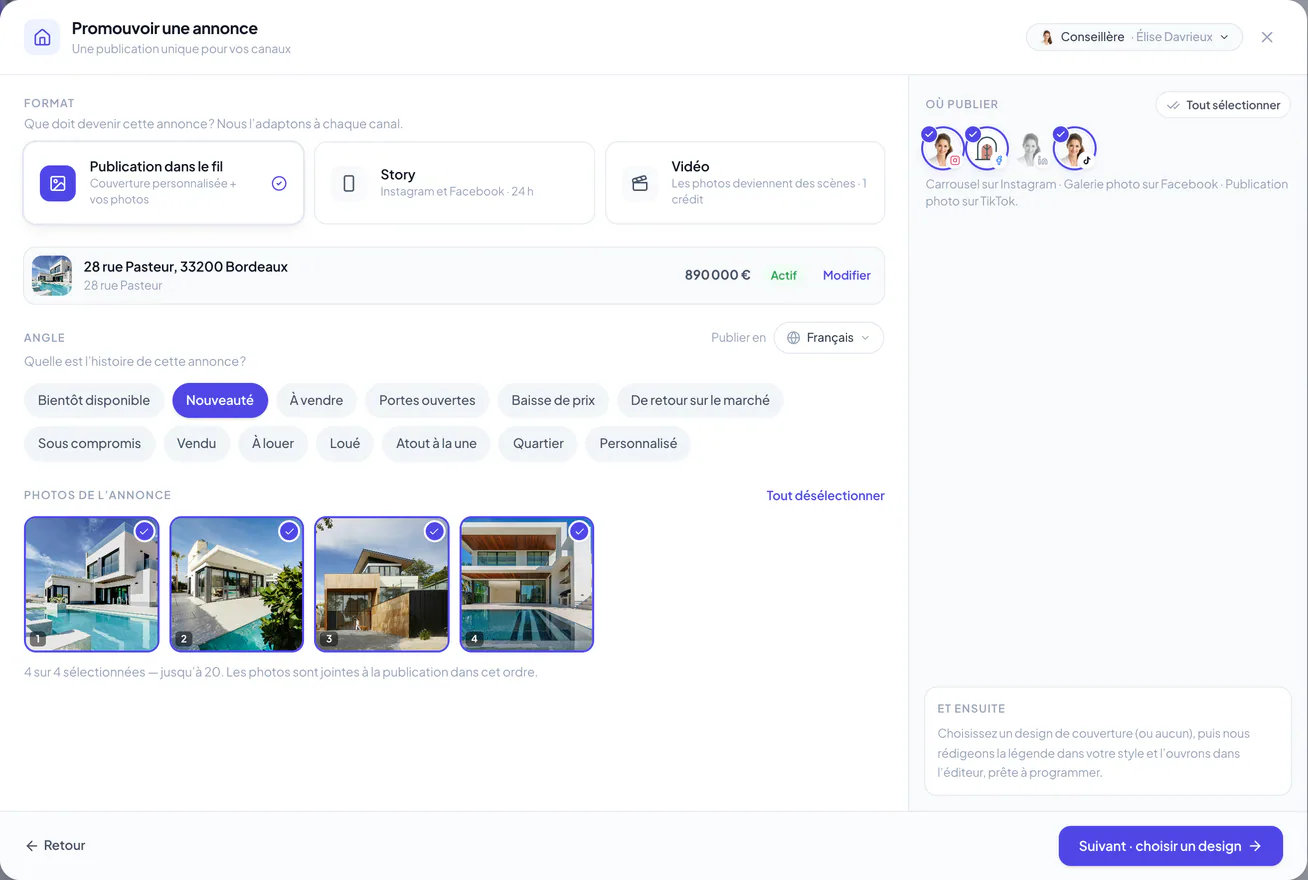The image size is (1308, 880).
Task: Select the Atout à la une angle
Action: 436,444
